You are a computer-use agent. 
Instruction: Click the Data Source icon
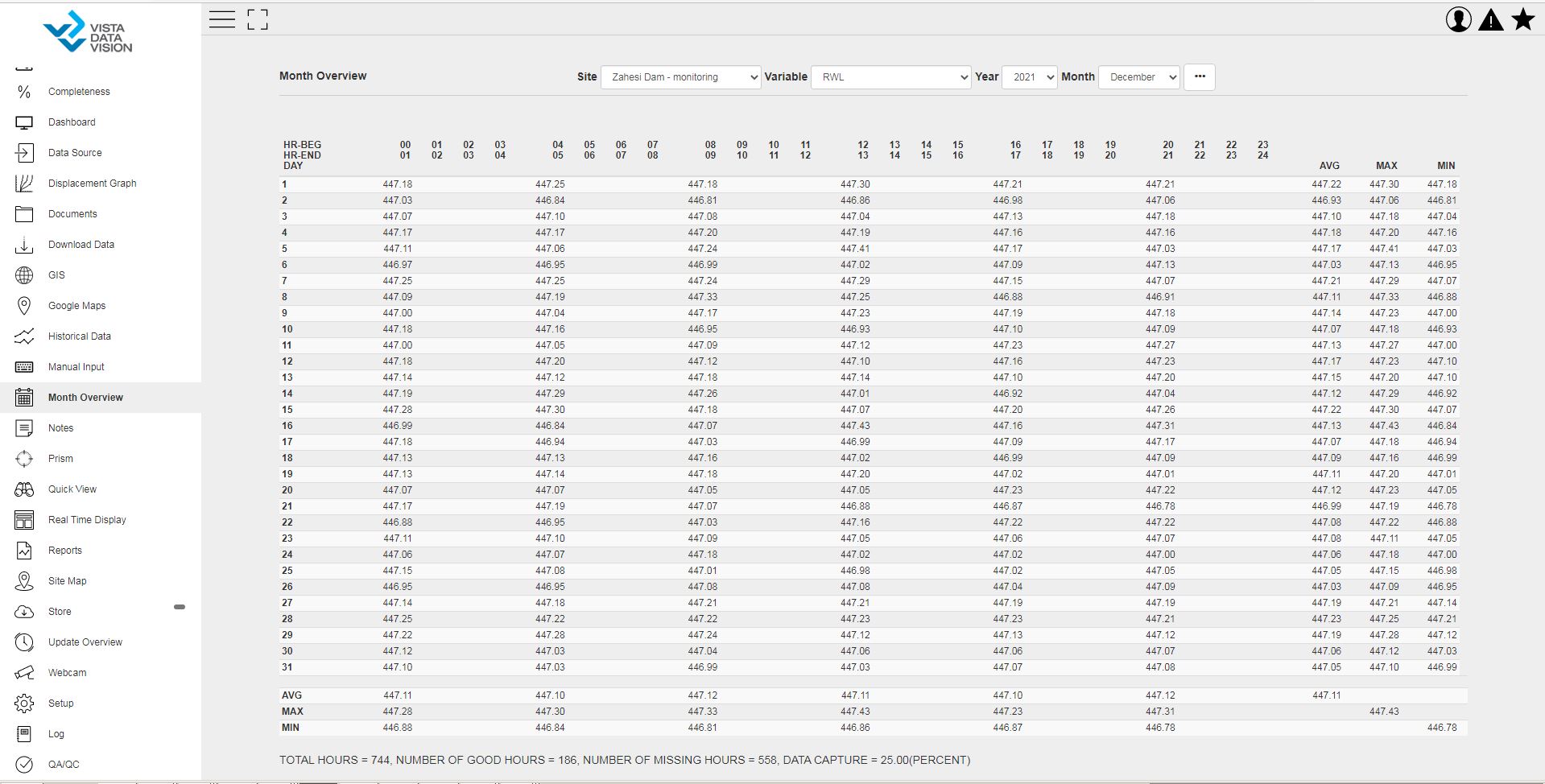click(x=24, y=153)
